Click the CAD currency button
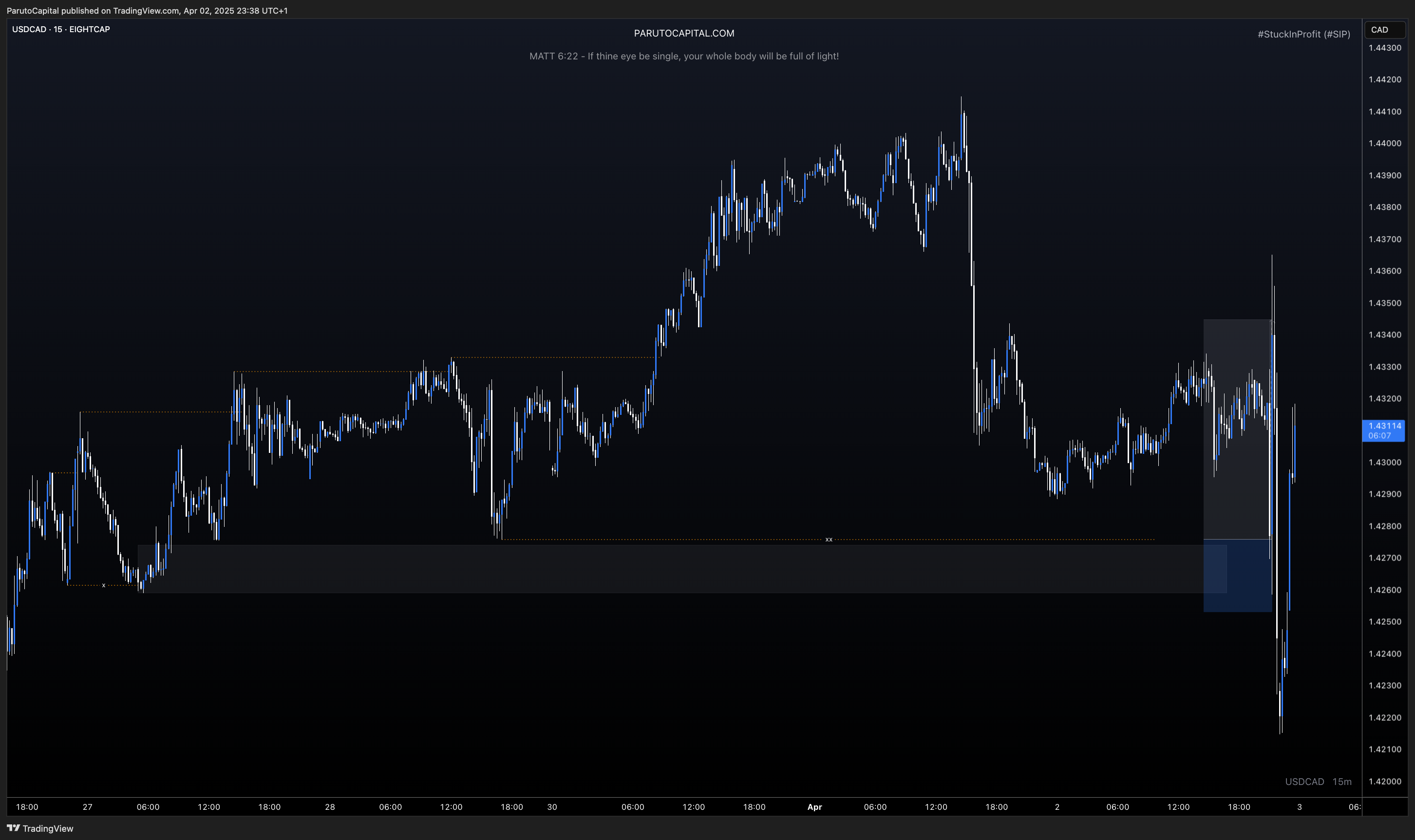1415x840 pixels. pos(1384,29)
